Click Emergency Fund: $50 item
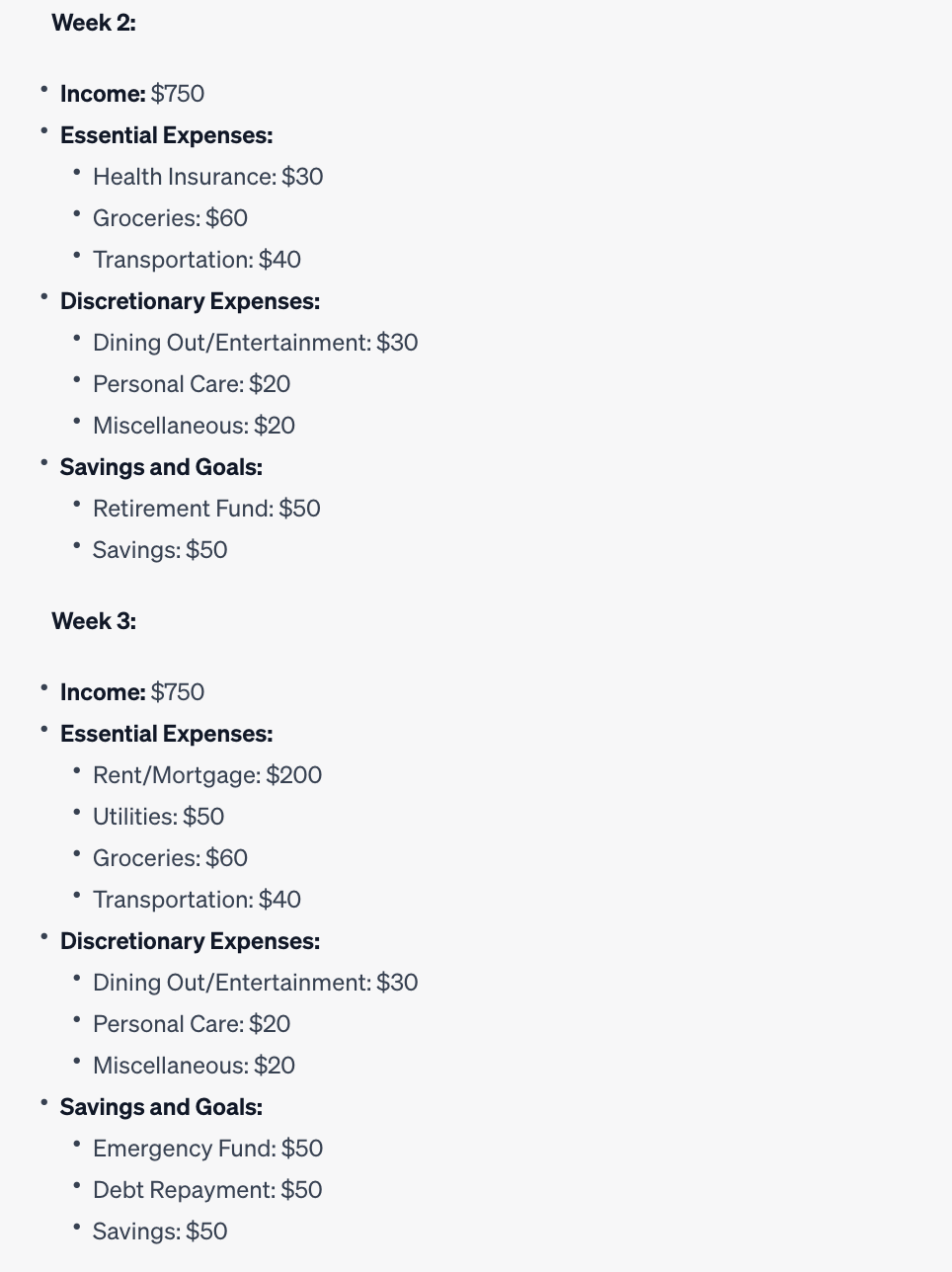952x1272 pixels. [208, 1149]
